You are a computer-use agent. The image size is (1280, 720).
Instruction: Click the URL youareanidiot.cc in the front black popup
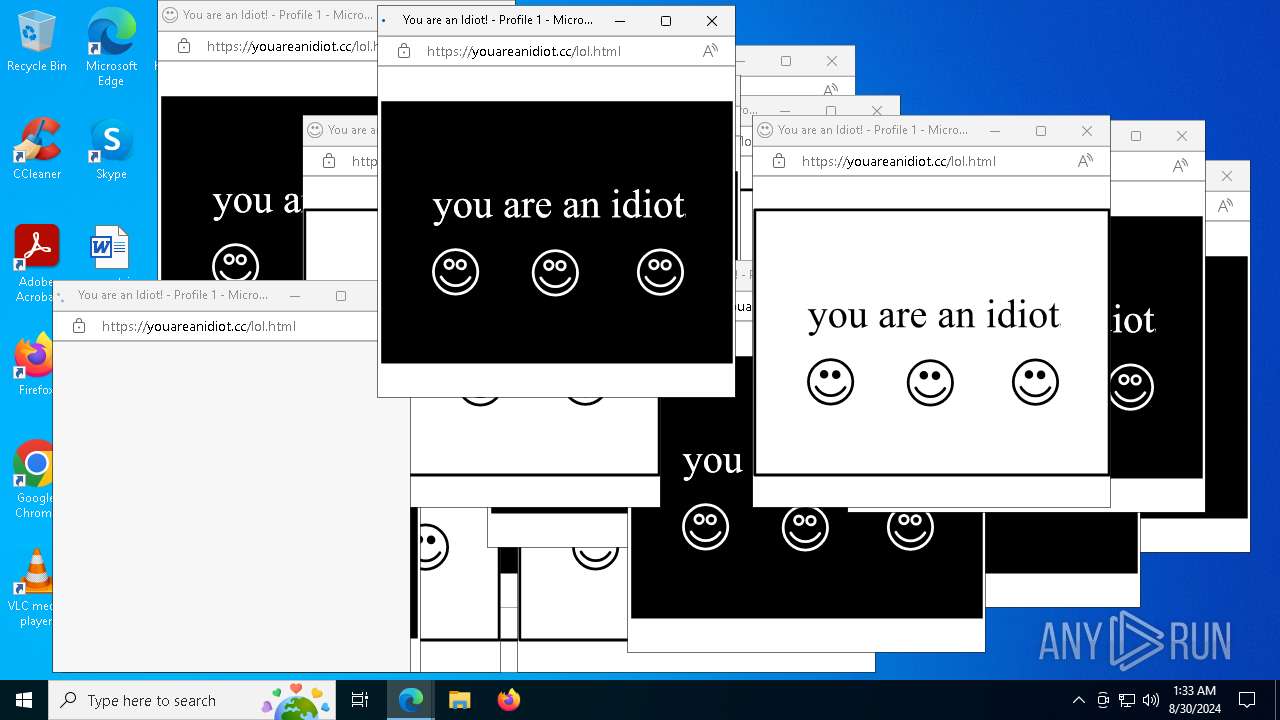coord(523,51)
